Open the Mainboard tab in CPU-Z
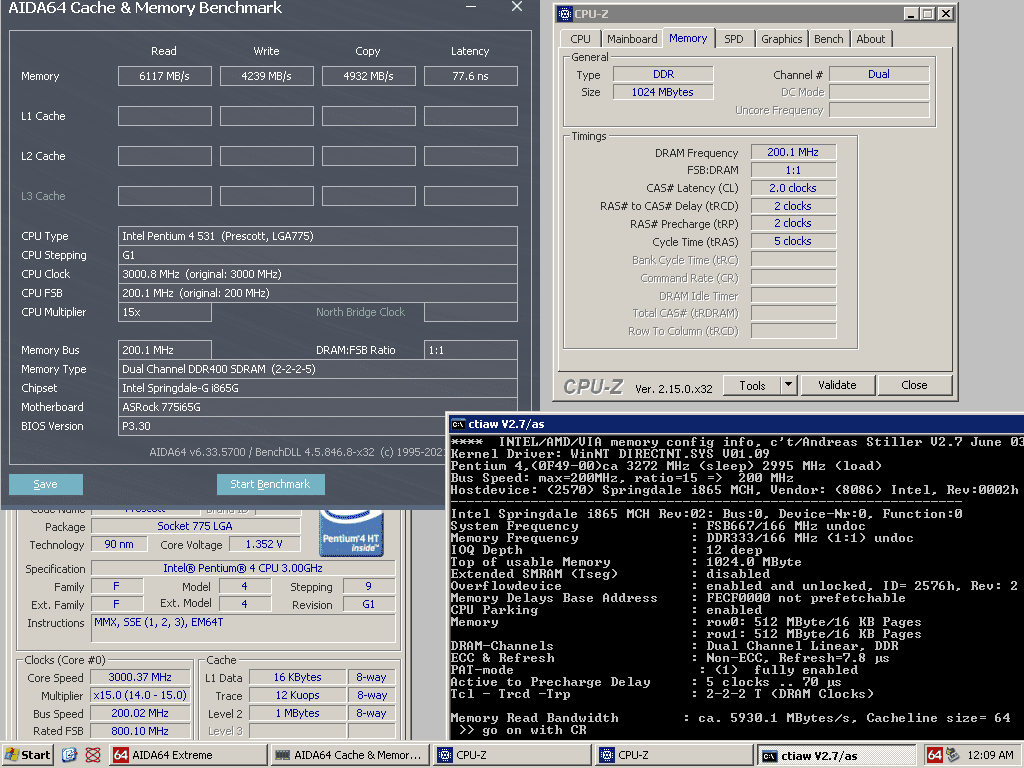This screenshot has height=768, width=1024. [x=632, y=39]
